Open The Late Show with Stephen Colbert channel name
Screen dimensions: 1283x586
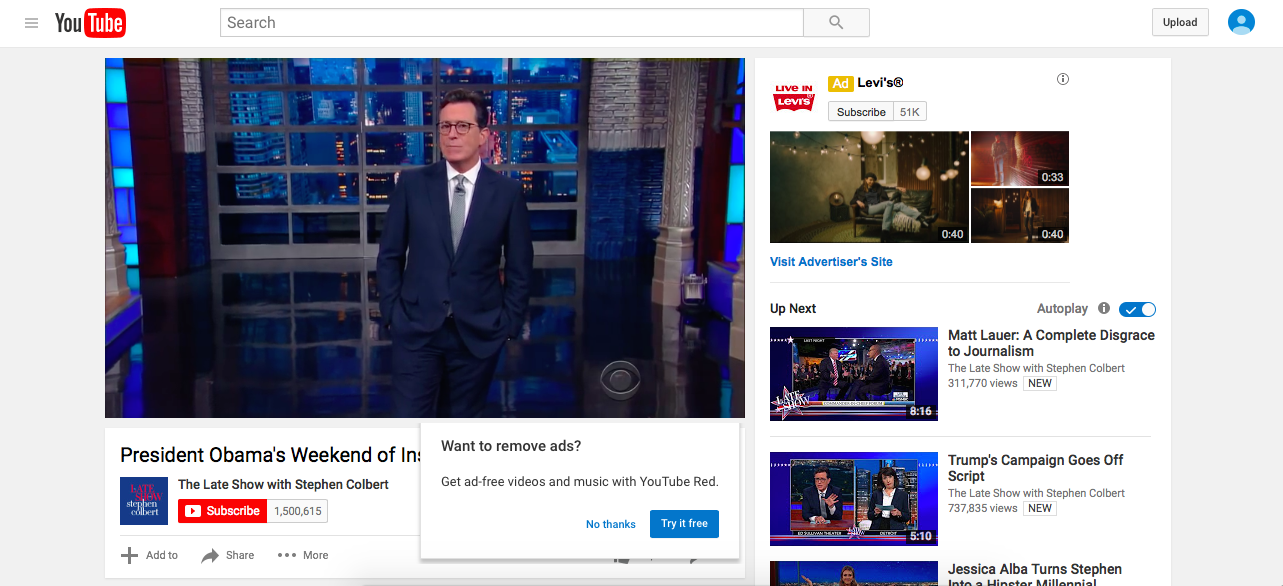pyautogui.click(x=283, y=485)
